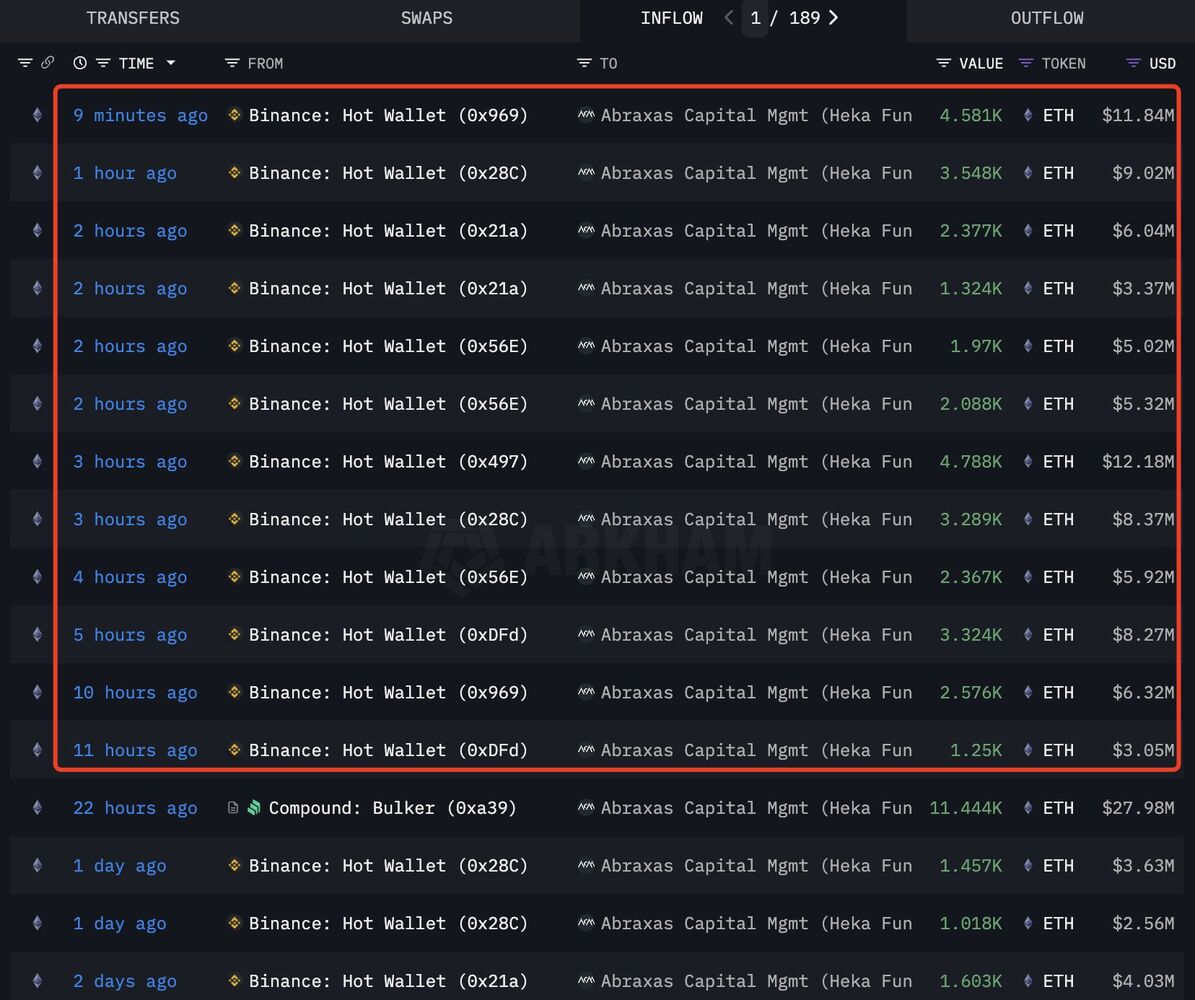
Task: Go to the next inflow page
Action: tap(834, 18)
